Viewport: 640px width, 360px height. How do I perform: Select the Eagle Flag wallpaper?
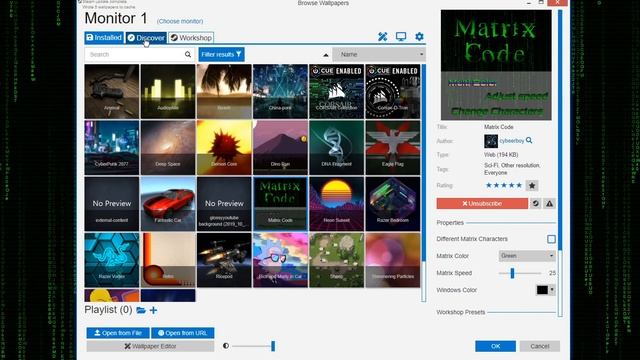point(393,148)
